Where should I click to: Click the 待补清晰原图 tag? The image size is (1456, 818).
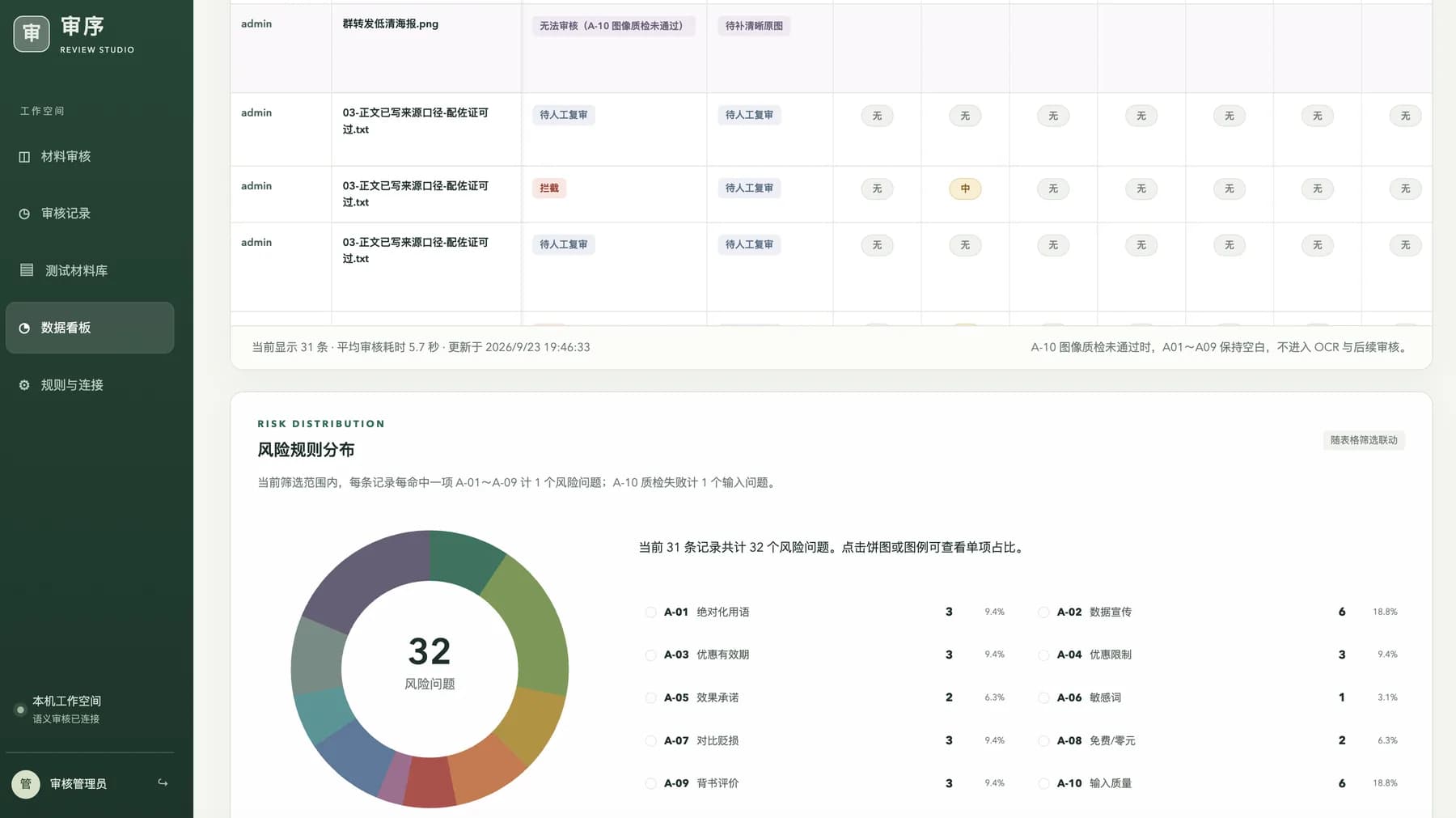[x=754, y=26]
